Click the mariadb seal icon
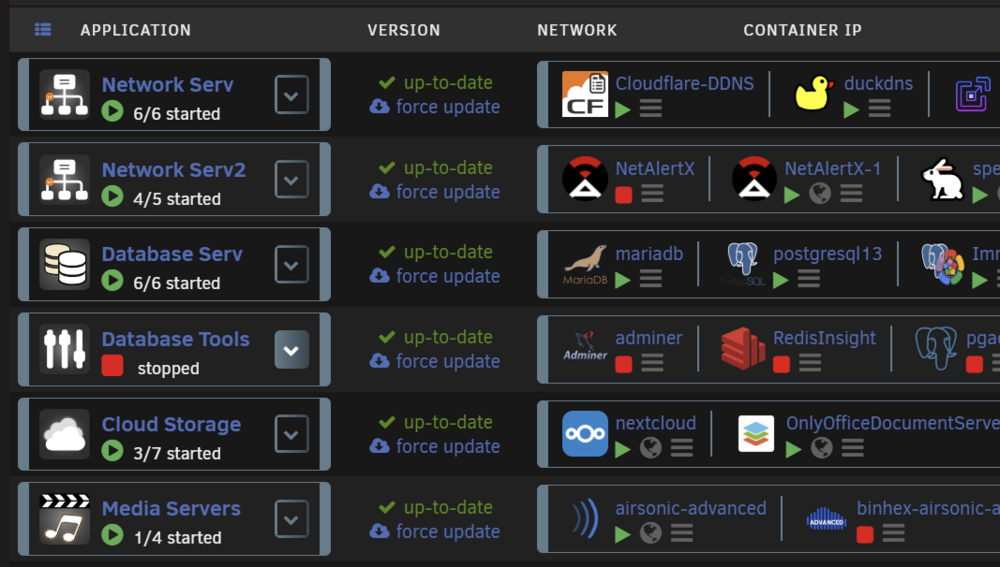This screenshot has width=1000, height=567. [x=585, y=264]
